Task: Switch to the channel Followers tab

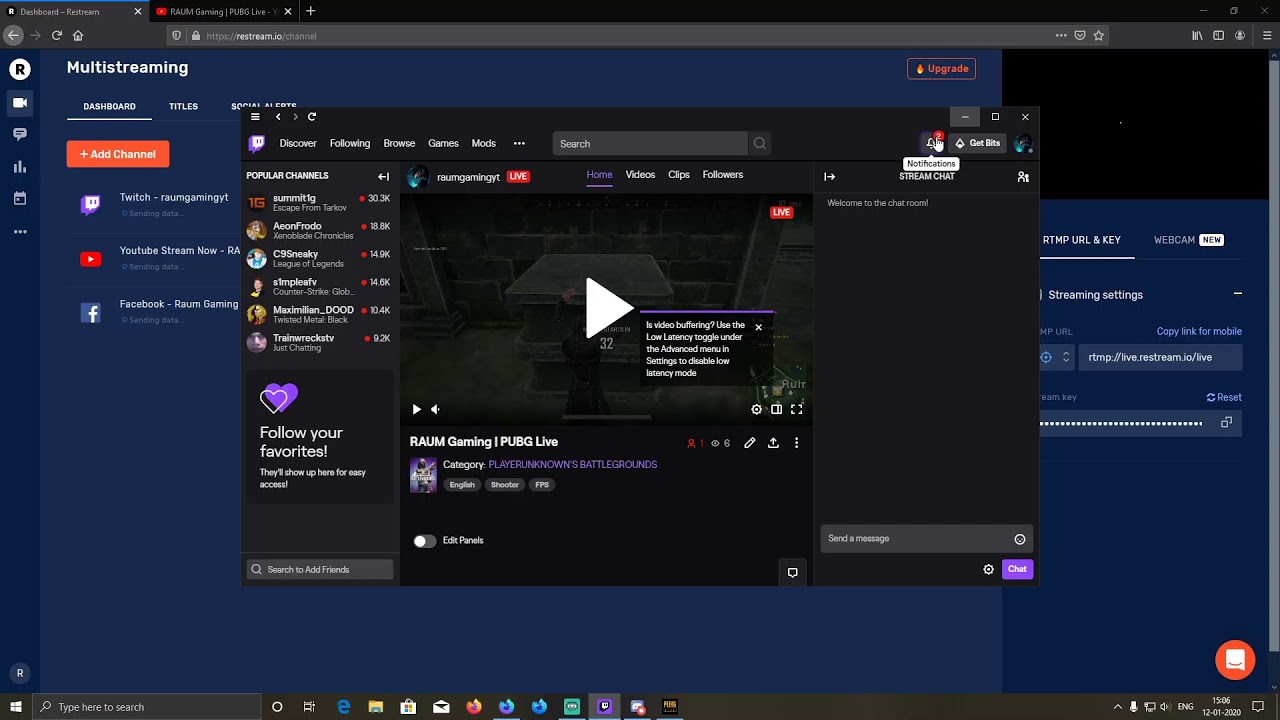Action: point(723,174)
